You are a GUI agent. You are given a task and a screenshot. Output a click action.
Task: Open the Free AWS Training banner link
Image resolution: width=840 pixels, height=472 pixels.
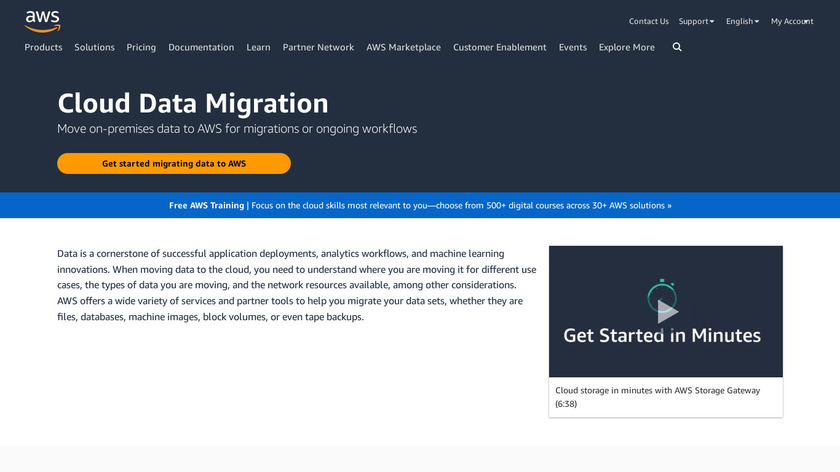click(x=420, y=205)
